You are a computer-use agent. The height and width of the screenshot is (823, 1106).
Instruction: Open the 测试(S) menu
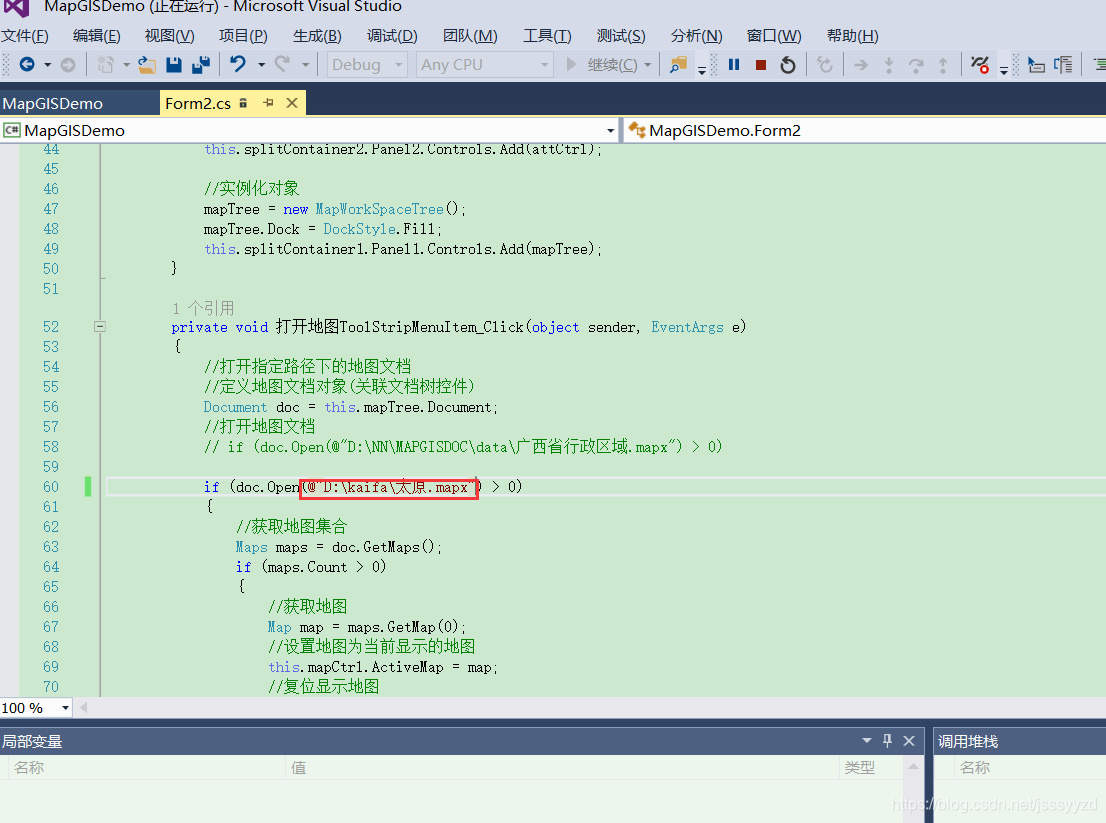(x=621, y=36)
